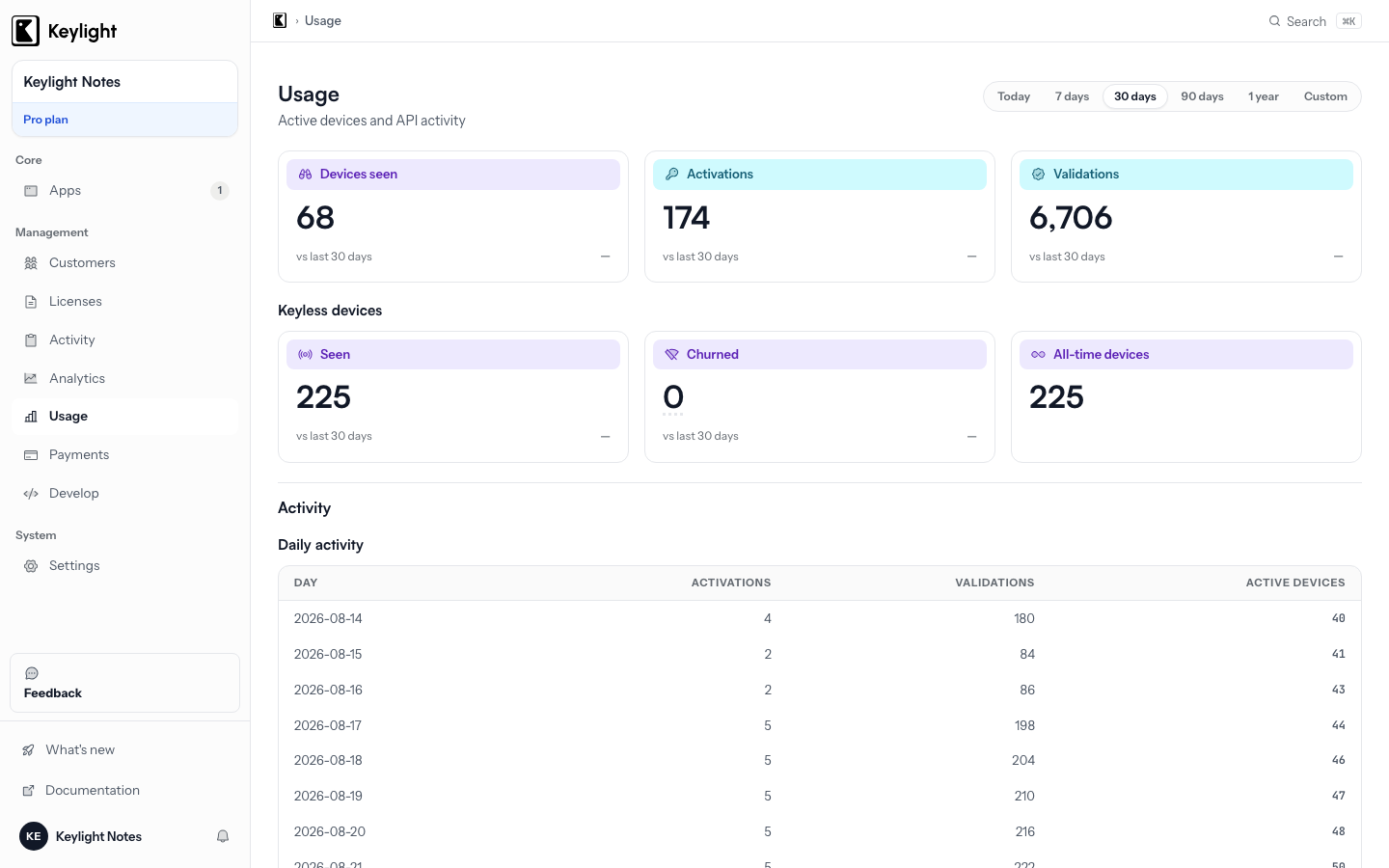This screenshot has width=1389, height=868.
Task: Click the Feedback speech bubble icon
Action: [x=32, y=673]
